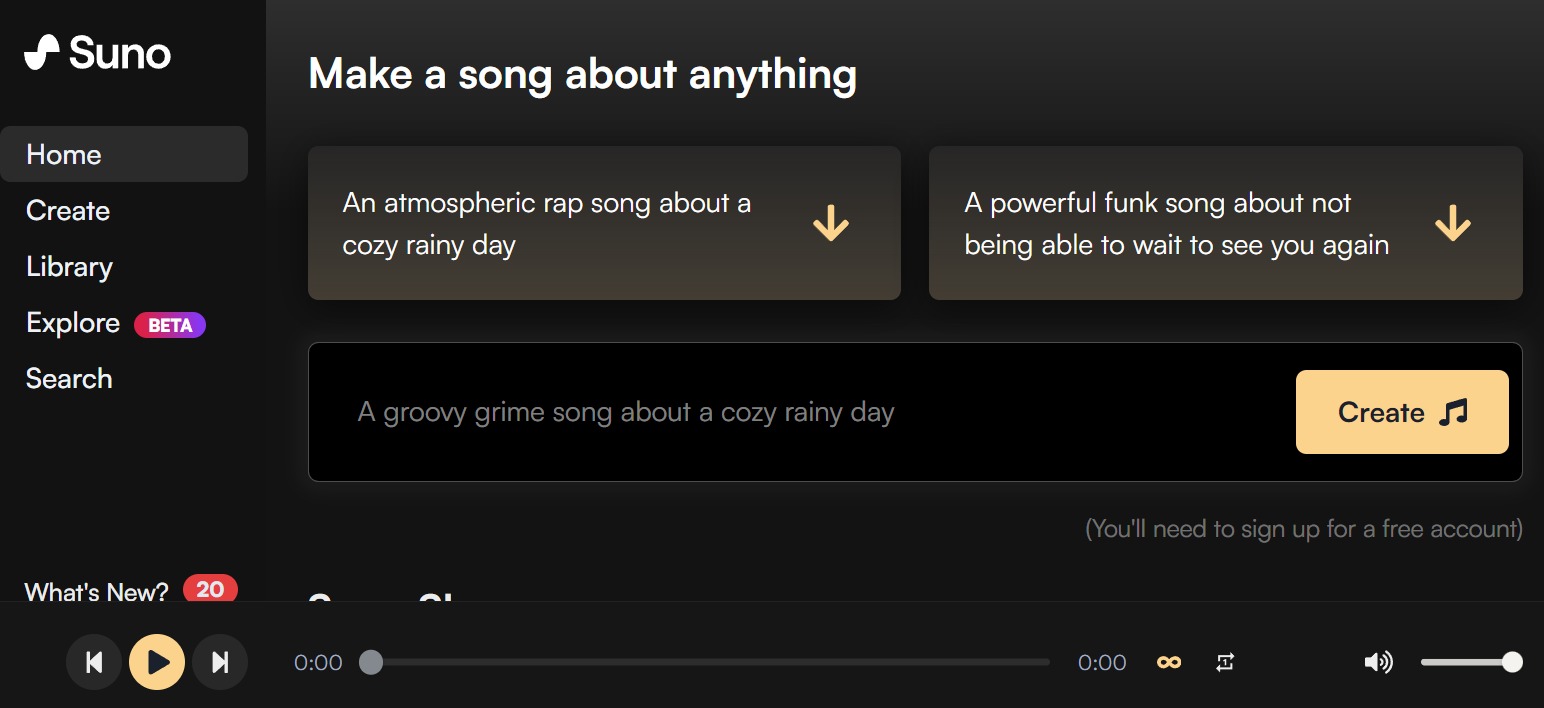This screenshot has width=1544, height=708.
Task: Use the powerful funk song arrow
Action: tap(1453, 223)
